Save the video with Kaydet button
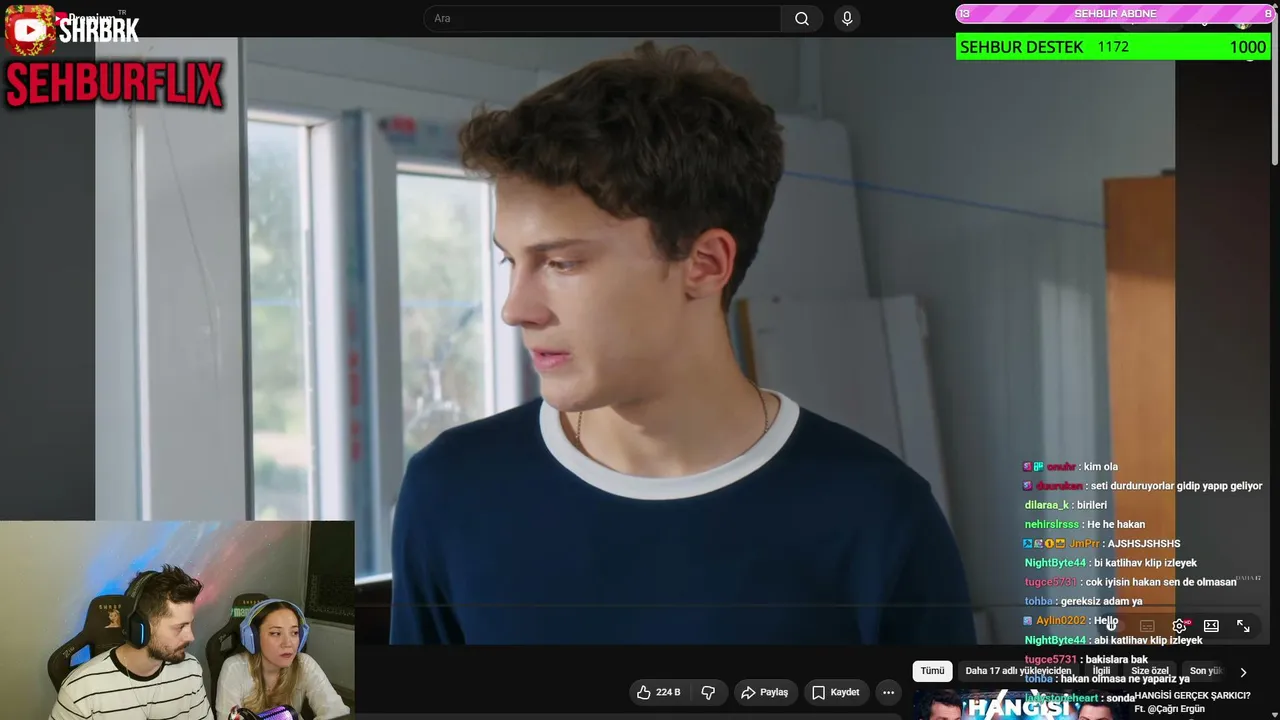This screenshot has width=1280, height=720. point(835,692)
